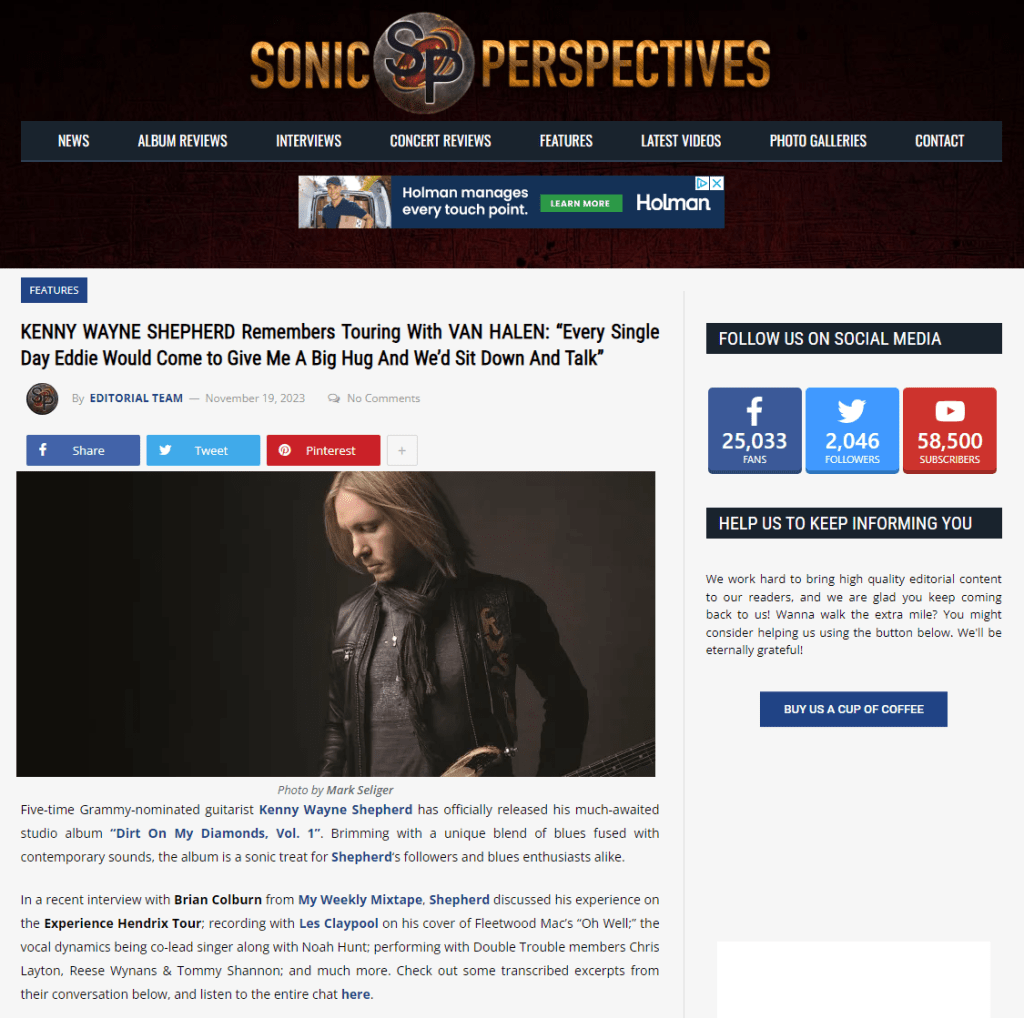The height and width of the screenshot is (1018, 1024).
Task: Go to Photo Galleries menu item
Action: pyautogui.click(x=818, y=141)
